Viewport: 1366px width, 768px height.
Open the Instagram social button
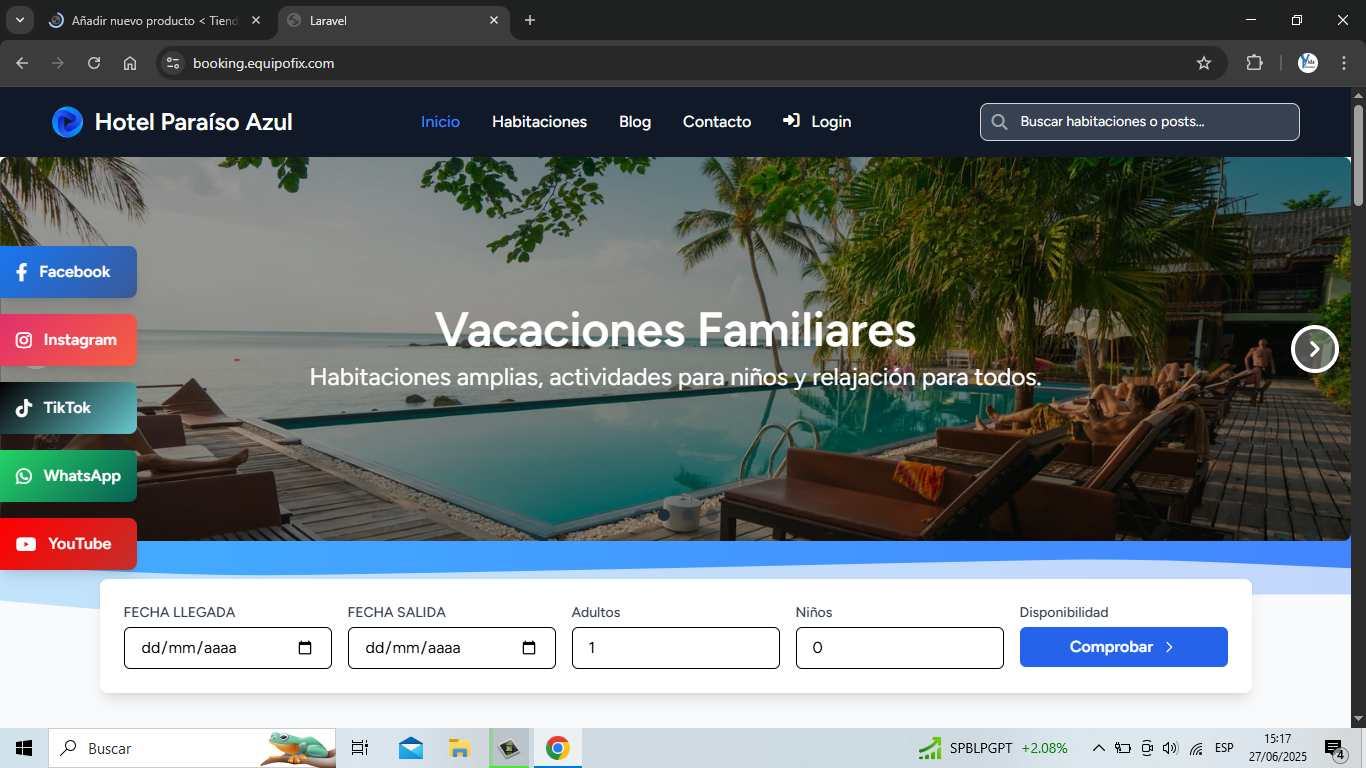click(68, 340)
